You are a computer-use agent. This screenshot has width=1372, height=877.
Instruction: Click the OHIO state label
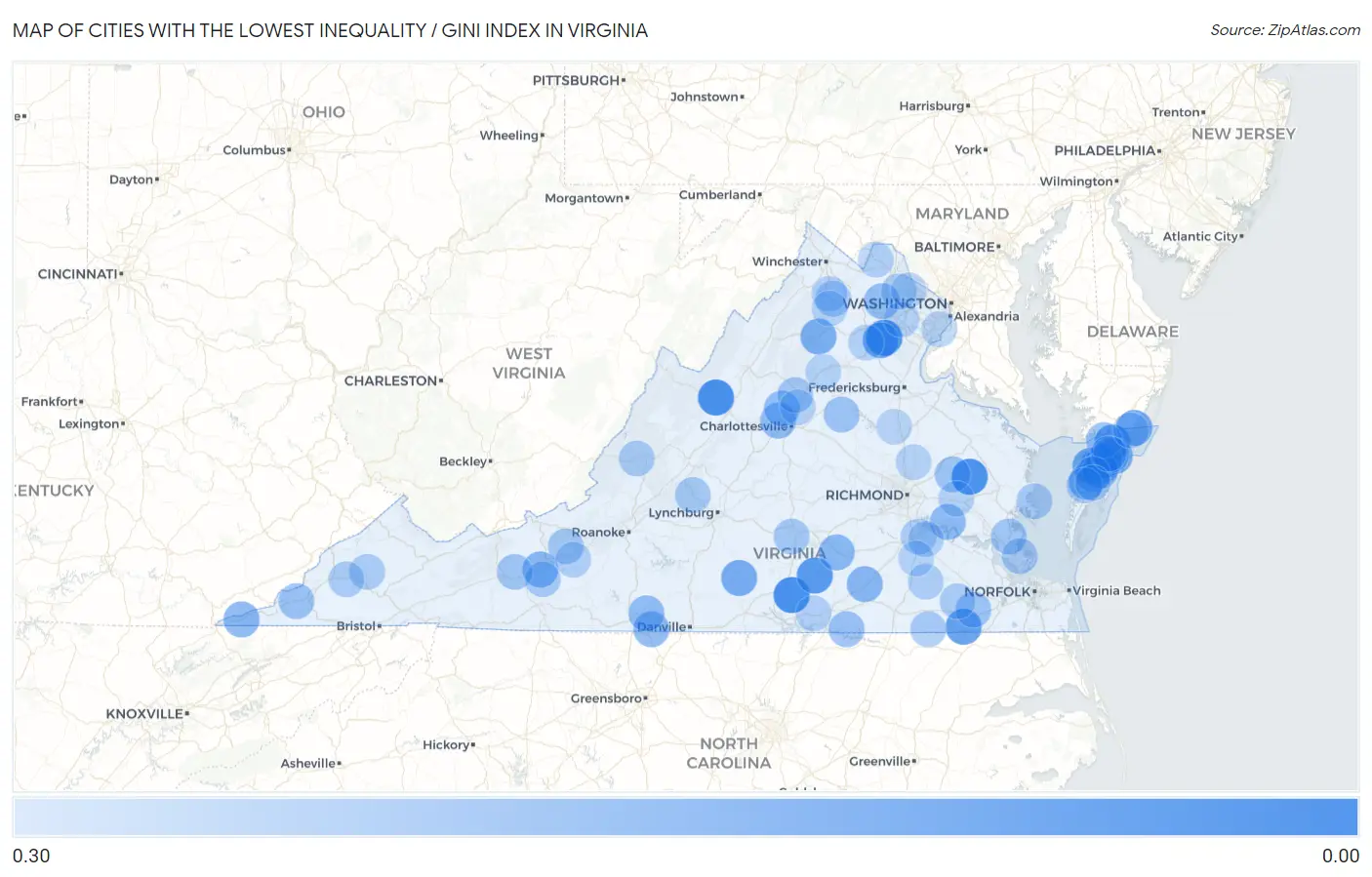[x=324, y=112]
